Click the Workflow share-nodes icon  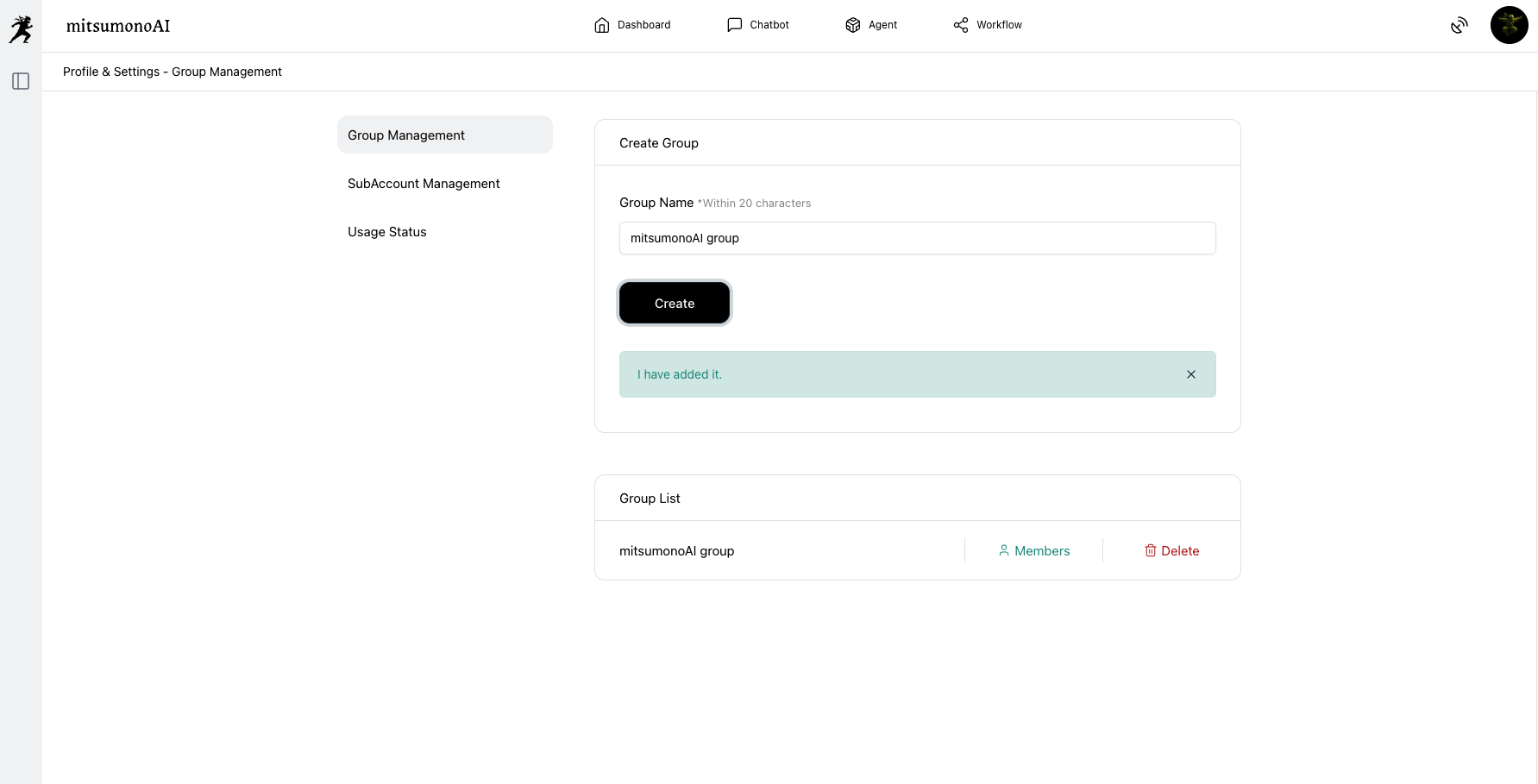pos(961,25)
